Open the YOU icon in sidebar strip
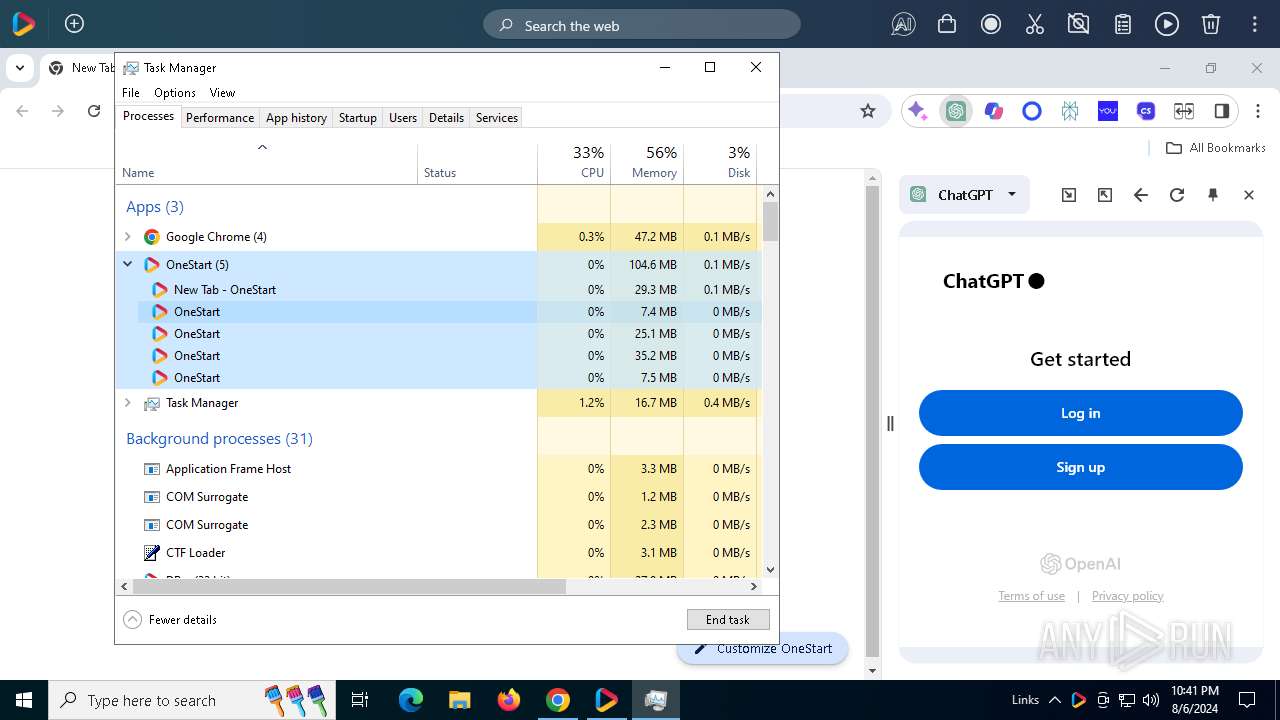This screenshot has height=720, width=1280. [1108, 111]
